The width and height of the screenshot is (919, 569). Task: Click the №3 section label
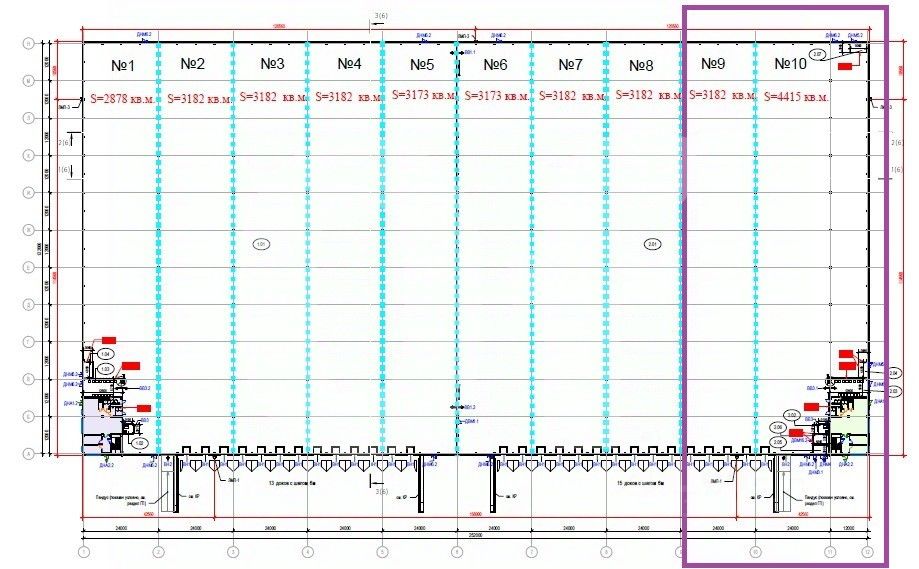point(272,63)
